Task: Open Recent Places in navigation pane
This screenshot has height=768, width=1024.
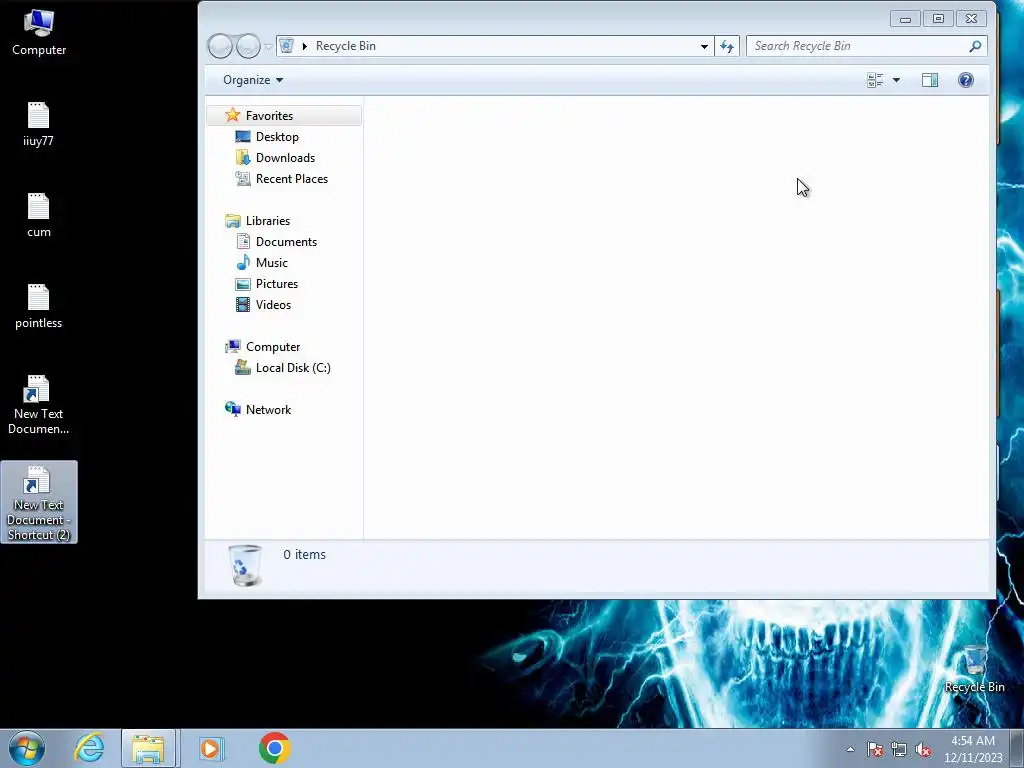Action: 291,178
